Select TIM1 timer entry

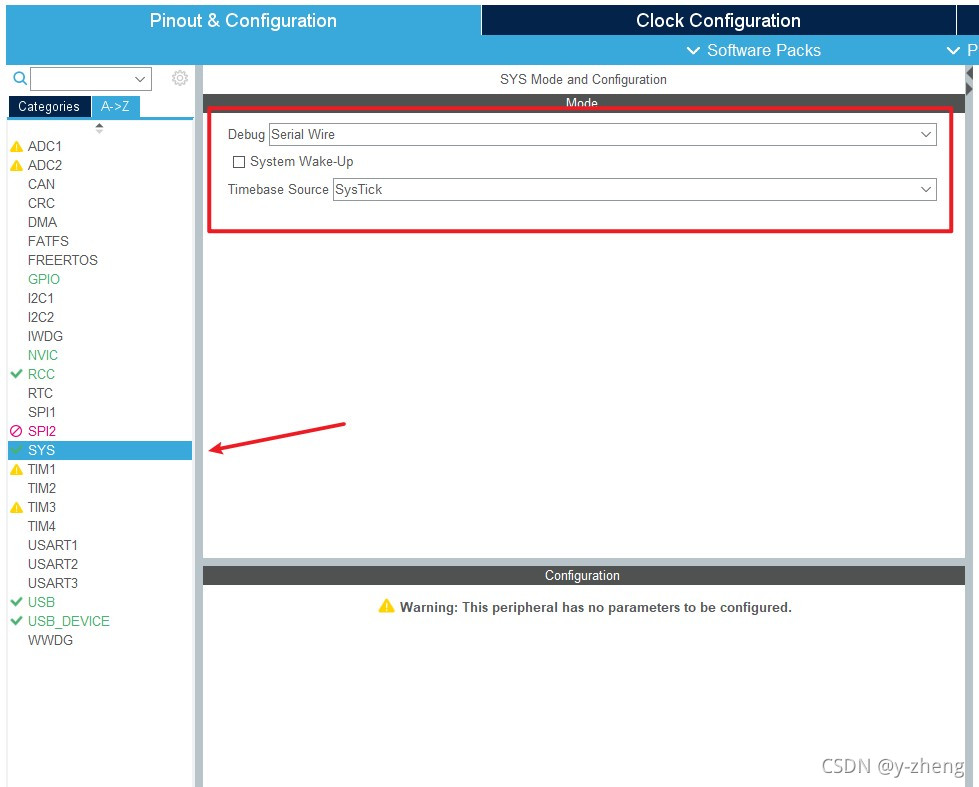[42, 469]
